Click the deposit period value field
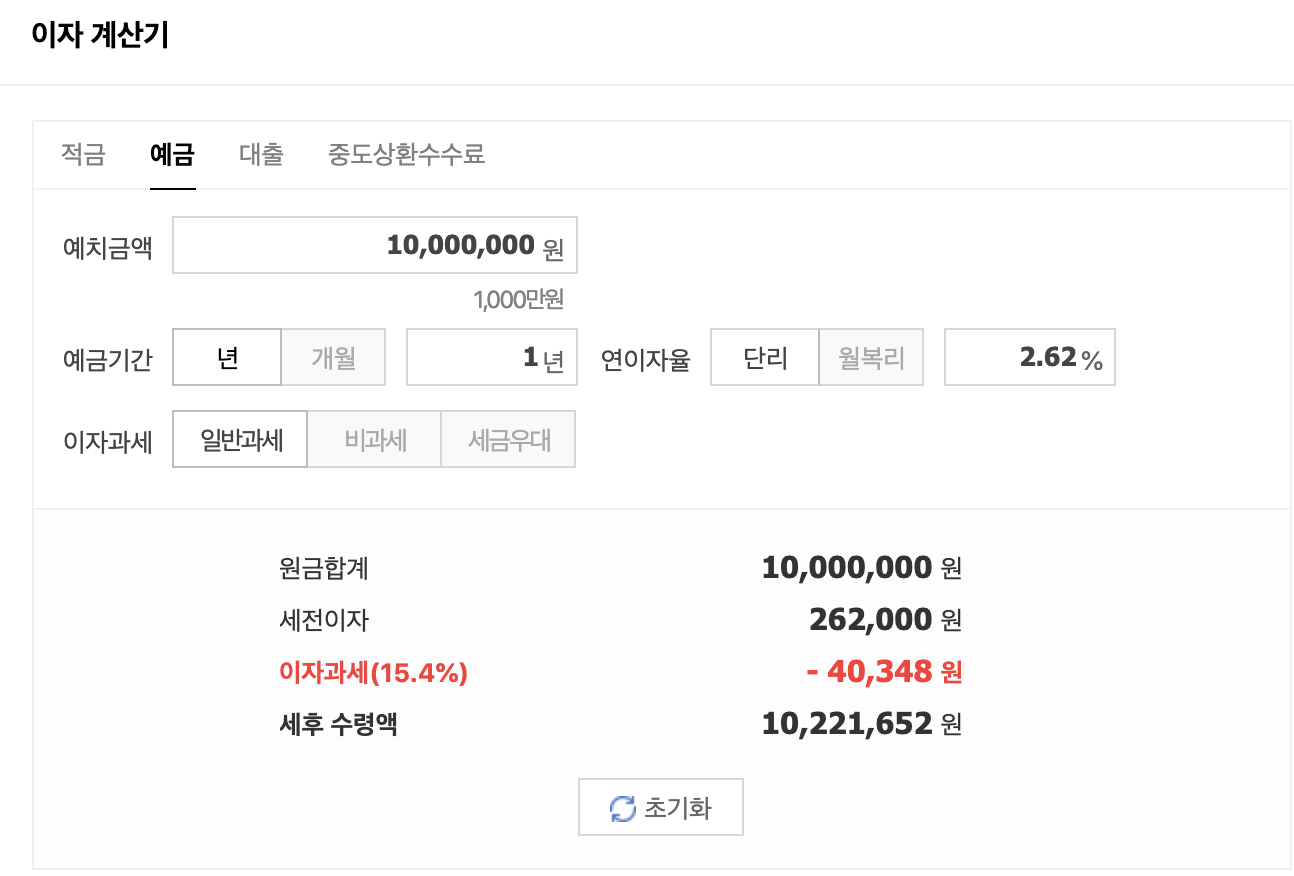1294x876 pixels. (491, 356)
